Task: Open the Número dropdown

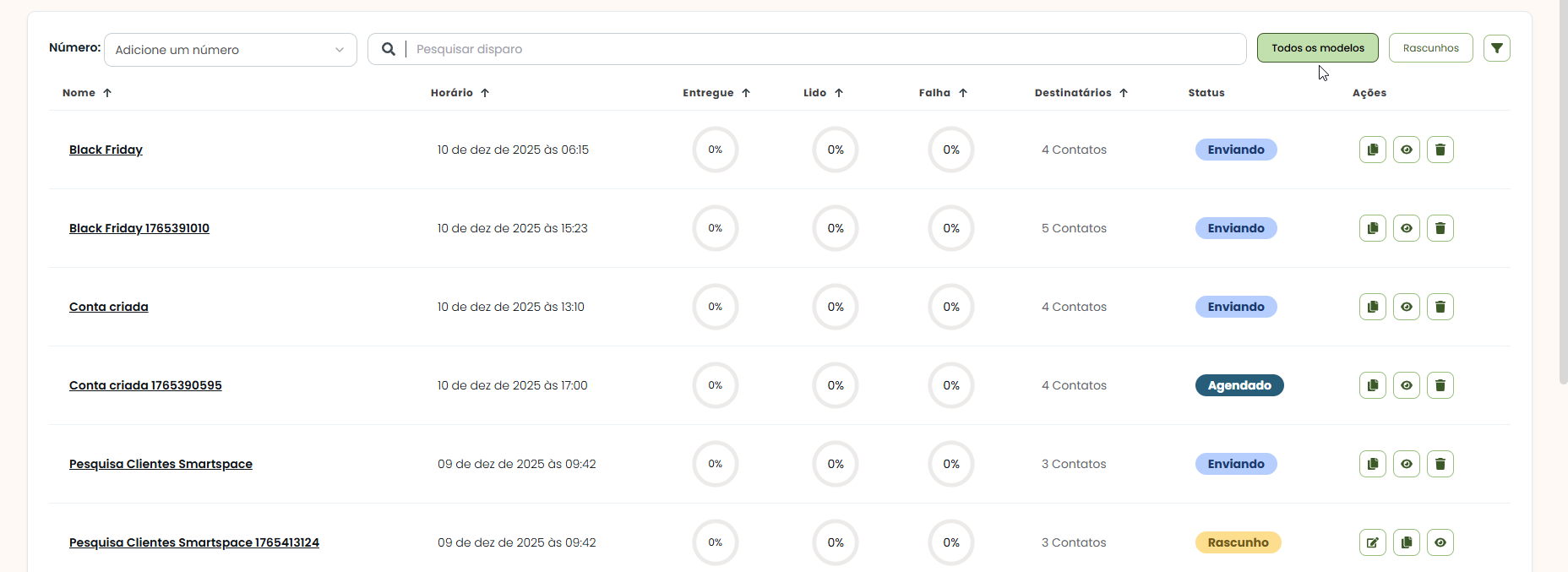Action: pyautogui.click(x=230, y=50)
